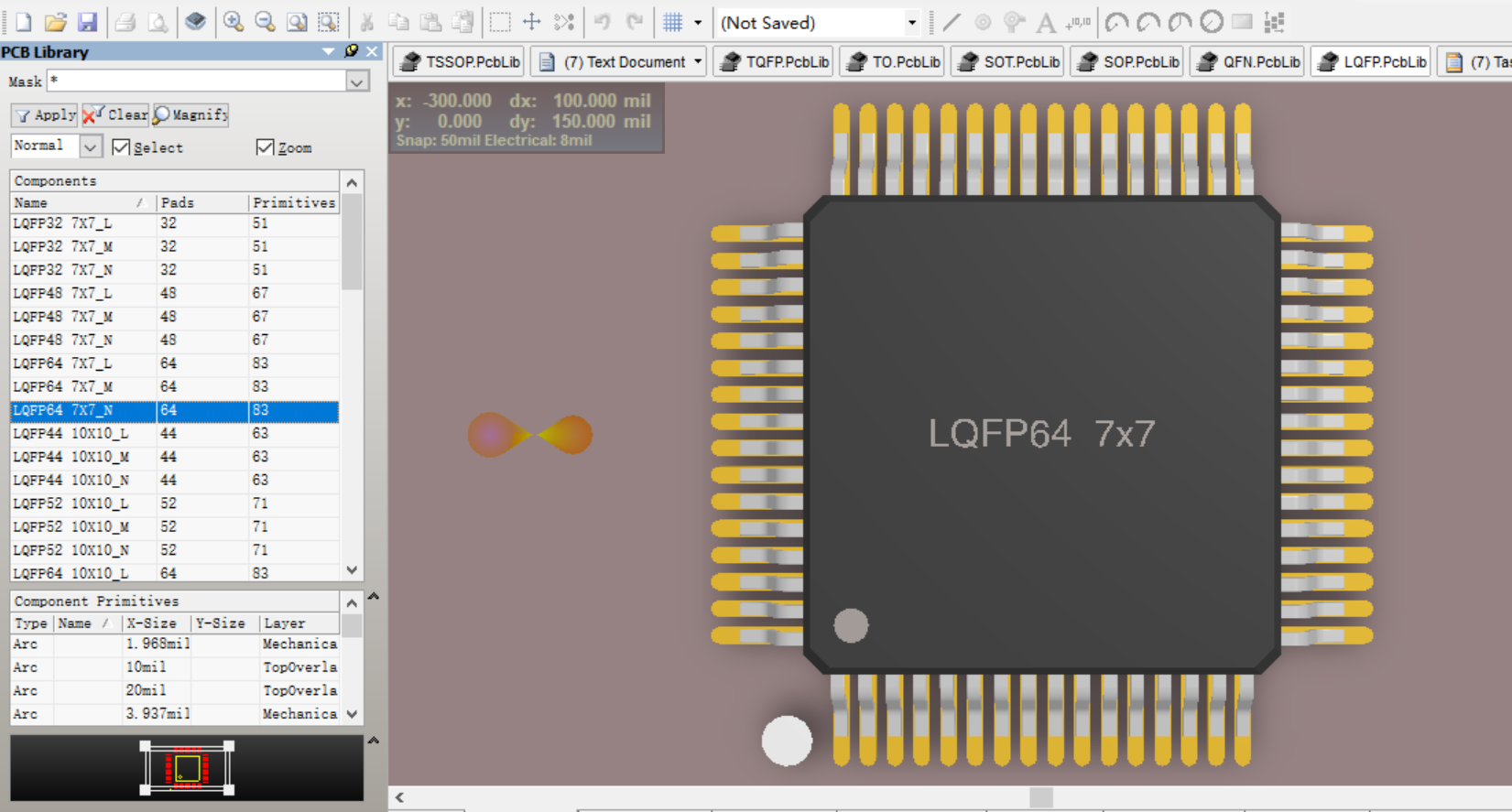Click the Paste icon in toolbar
Image resolution: width=1512 pixels, height=812 pixels.
430,22
